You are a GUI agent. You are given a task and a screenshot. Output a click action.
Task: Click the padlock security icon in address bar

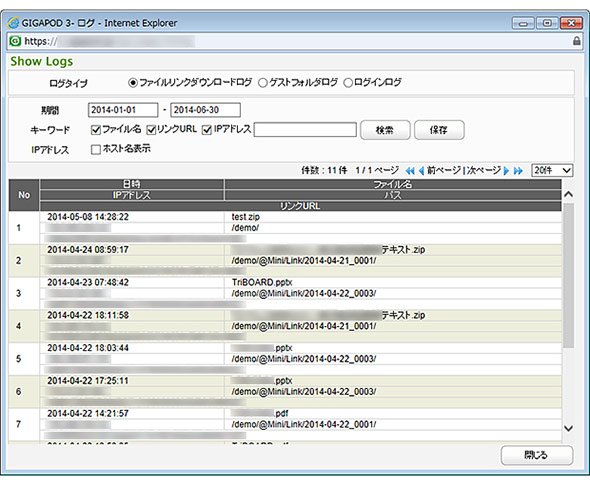(x=576, y=41)
